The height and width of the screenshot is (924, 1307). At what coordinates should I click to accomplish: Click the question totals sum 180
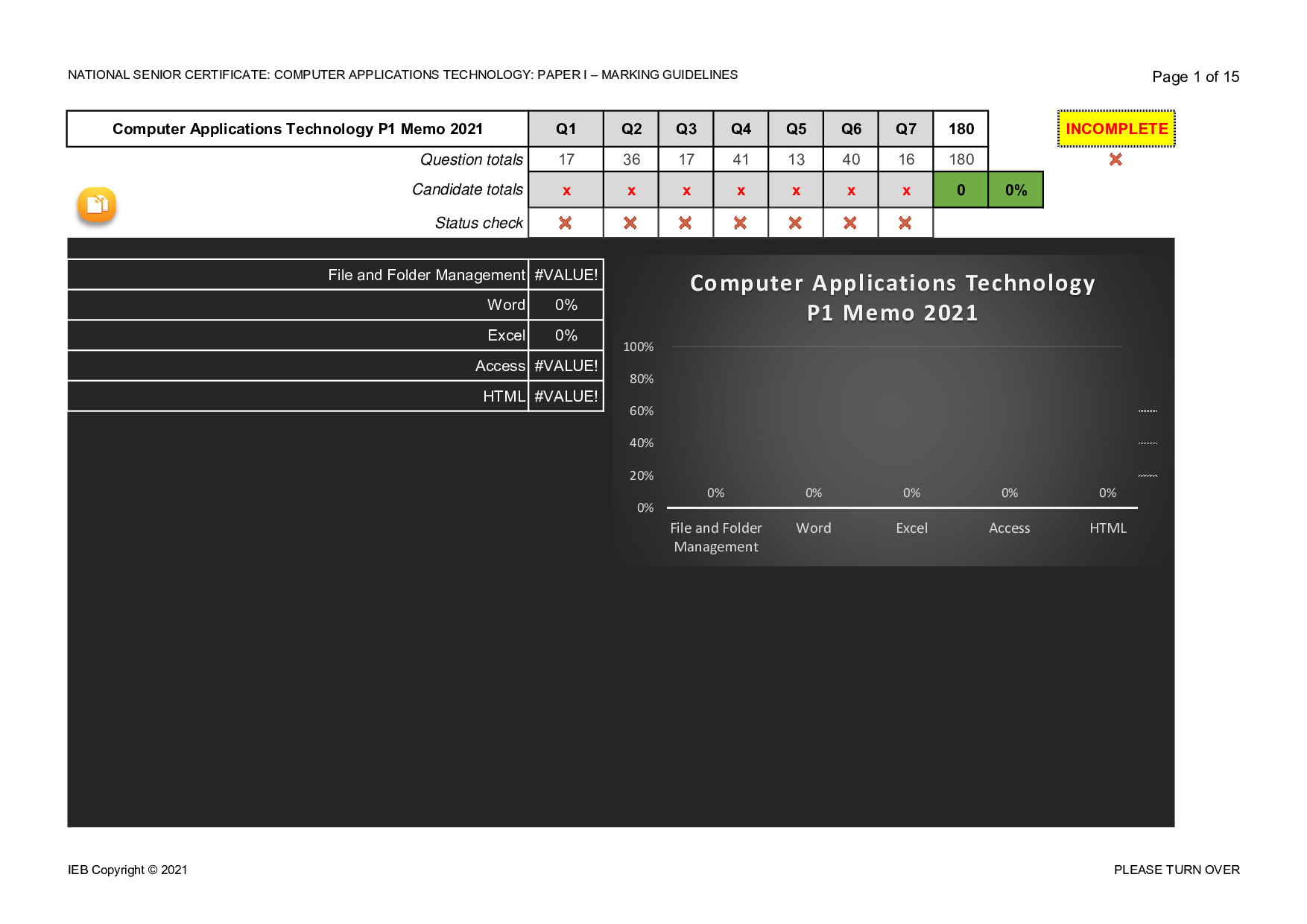tap(961, 159)
